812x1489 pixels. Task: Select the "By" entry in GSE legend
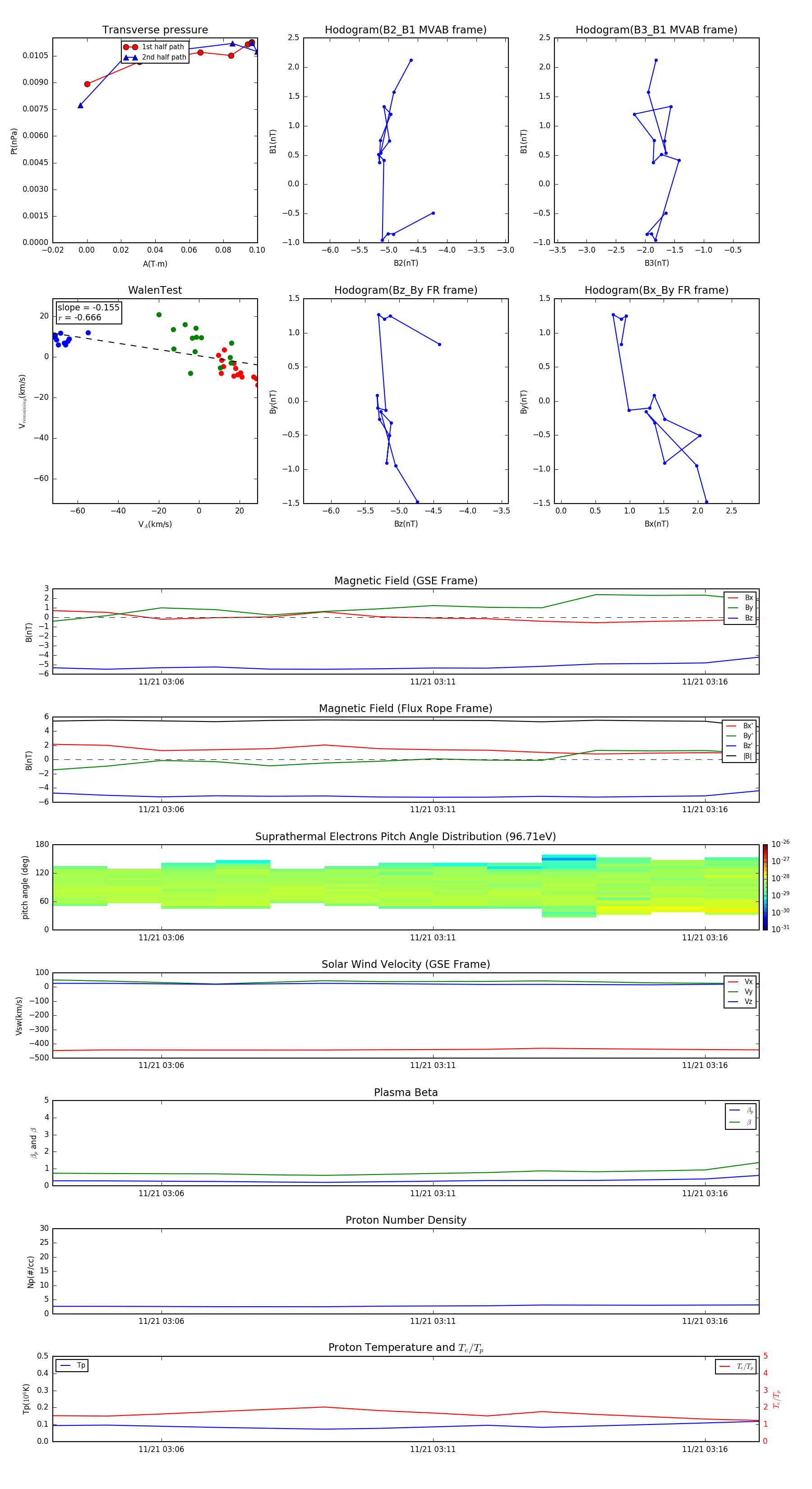pos(740,607)
